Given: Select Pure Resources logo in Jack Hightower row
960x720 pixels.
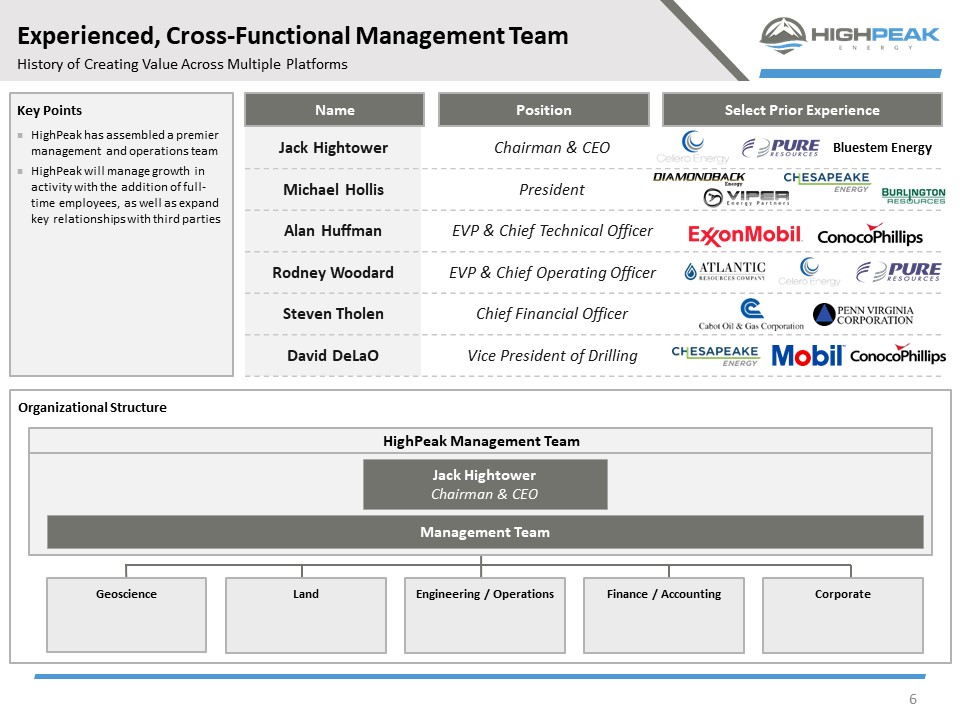Looking at the screenshot, I should tap(781, 148).
